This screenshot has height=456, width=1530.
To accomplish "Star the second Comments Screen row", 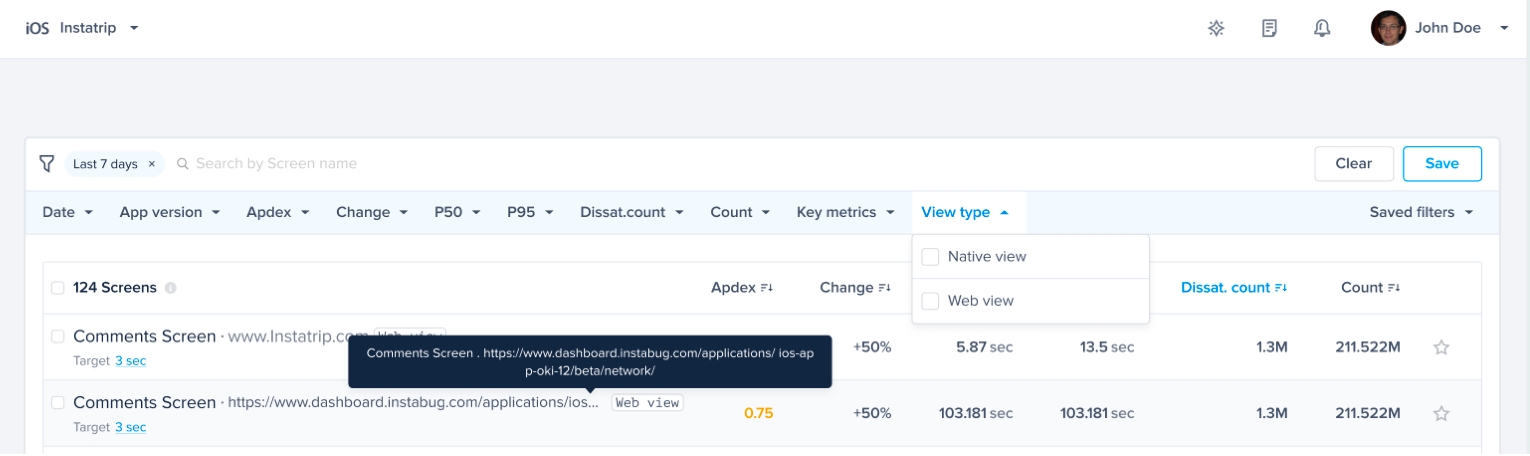I will pyautogui.click(x=1441, y=413).
